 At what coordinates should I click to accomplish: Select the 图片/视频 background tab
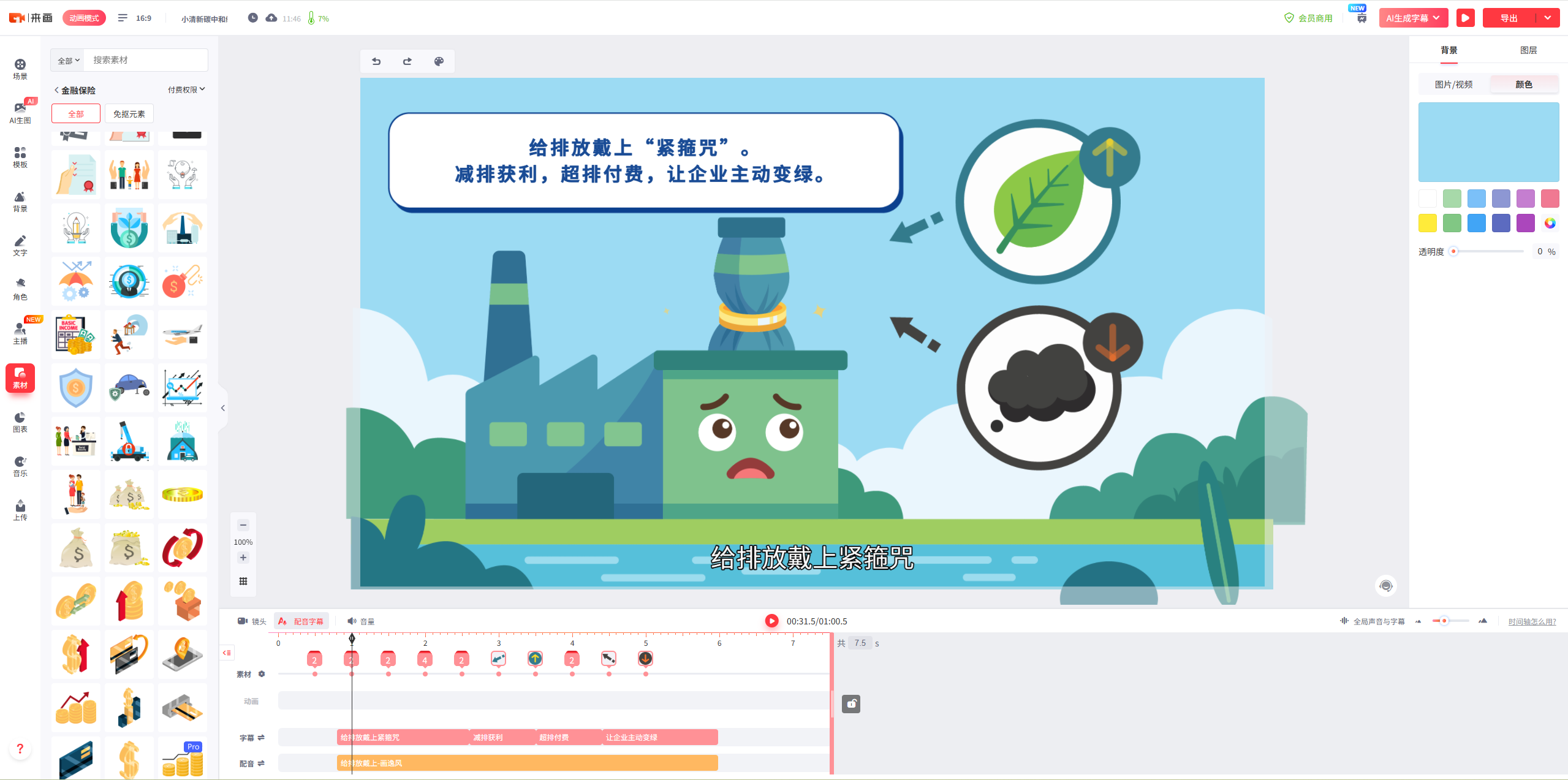tap(1453, 85)
